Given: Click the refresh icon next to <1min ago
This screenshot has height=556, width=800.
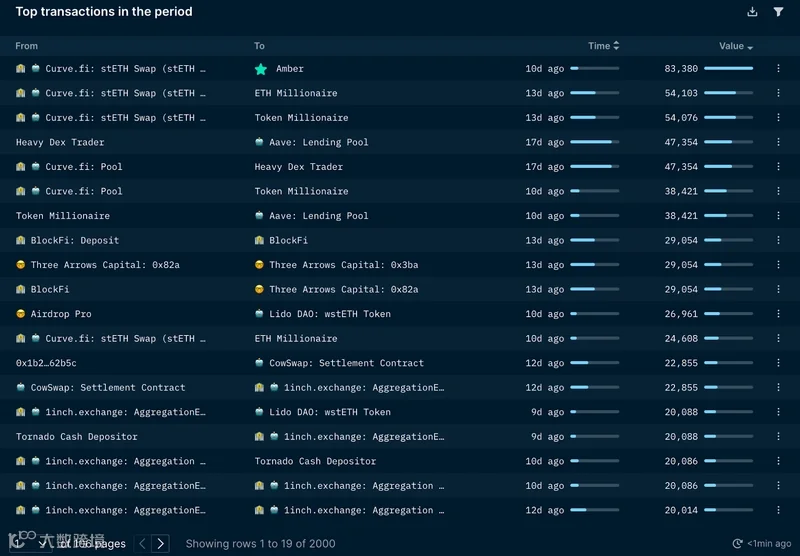Looking at the screenshot, I should [737, 544].
